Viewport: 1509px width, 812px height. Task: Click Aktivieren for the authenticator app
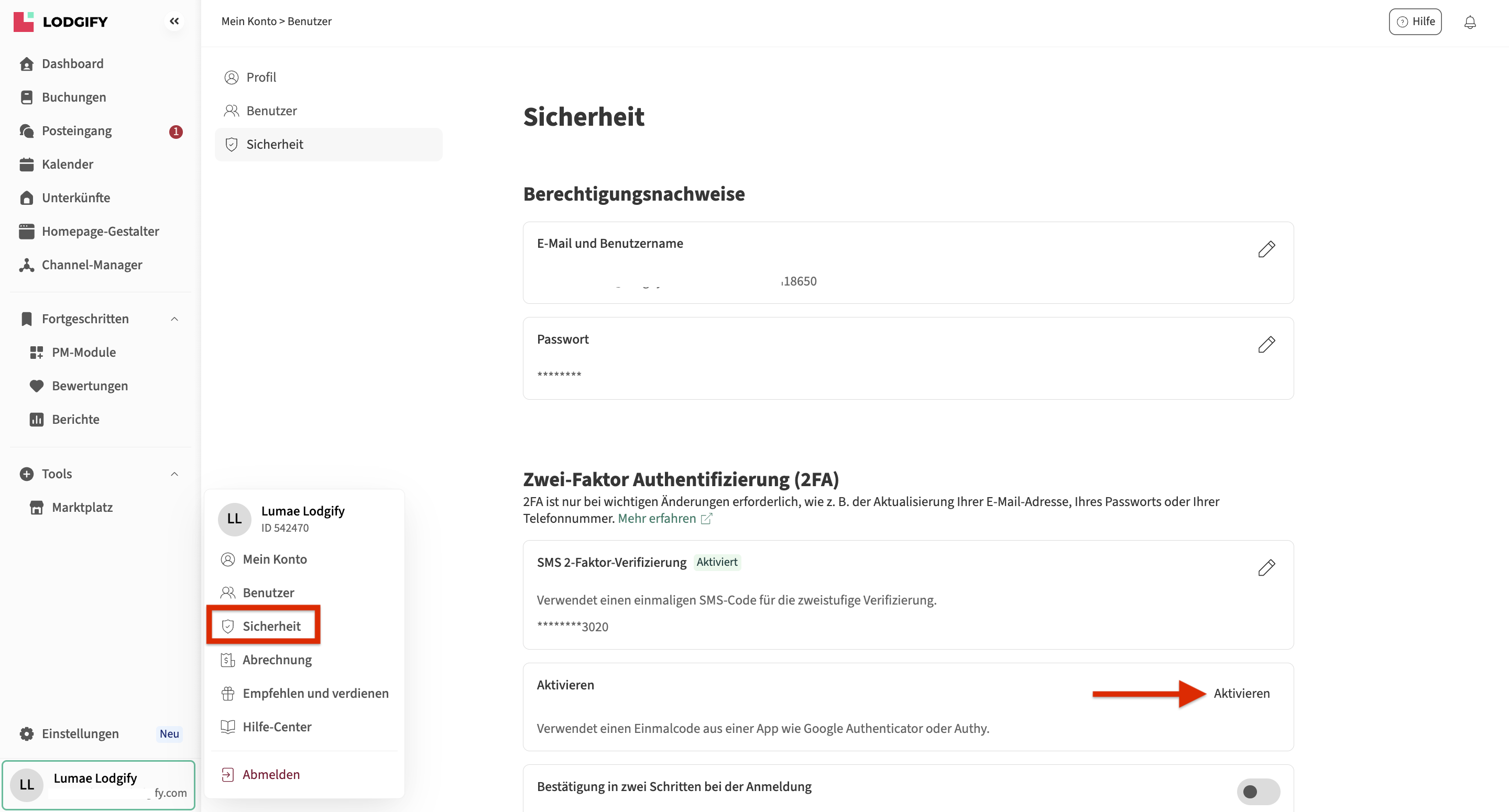point(1241,694)
